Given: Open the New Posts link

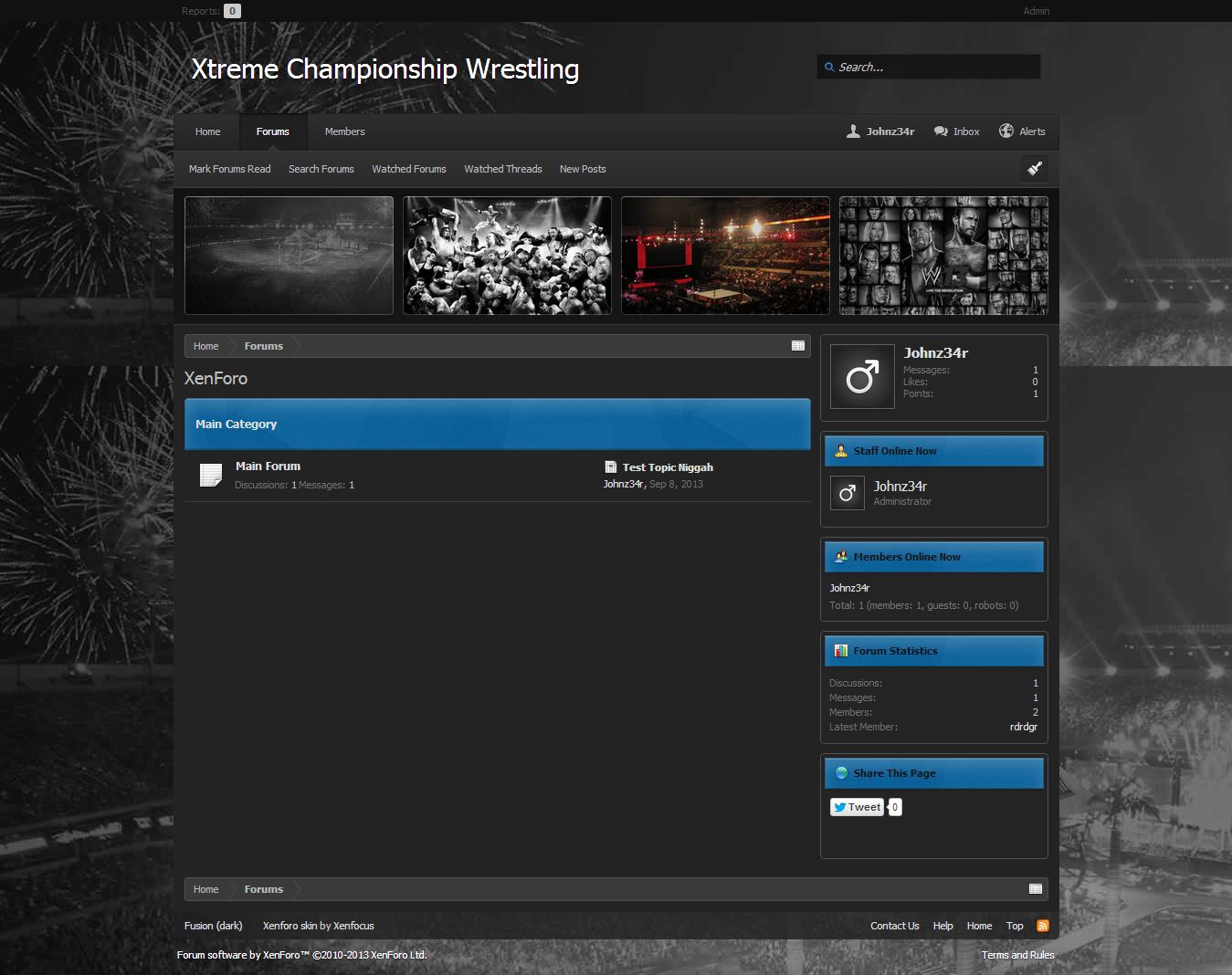Looking at the screenshot, I should [x=582, y=169].
